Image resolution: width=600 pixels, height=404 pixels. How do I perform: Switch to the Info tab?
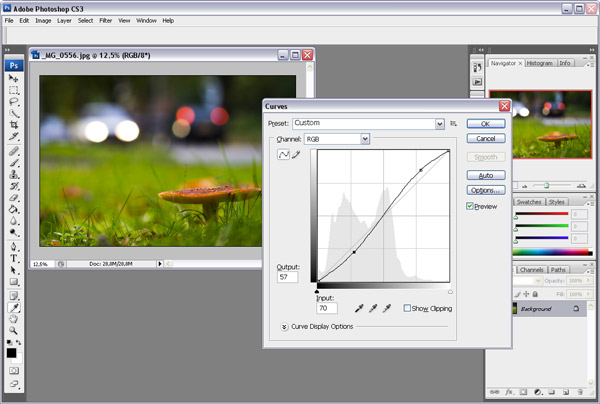click(x=565, y=63)
